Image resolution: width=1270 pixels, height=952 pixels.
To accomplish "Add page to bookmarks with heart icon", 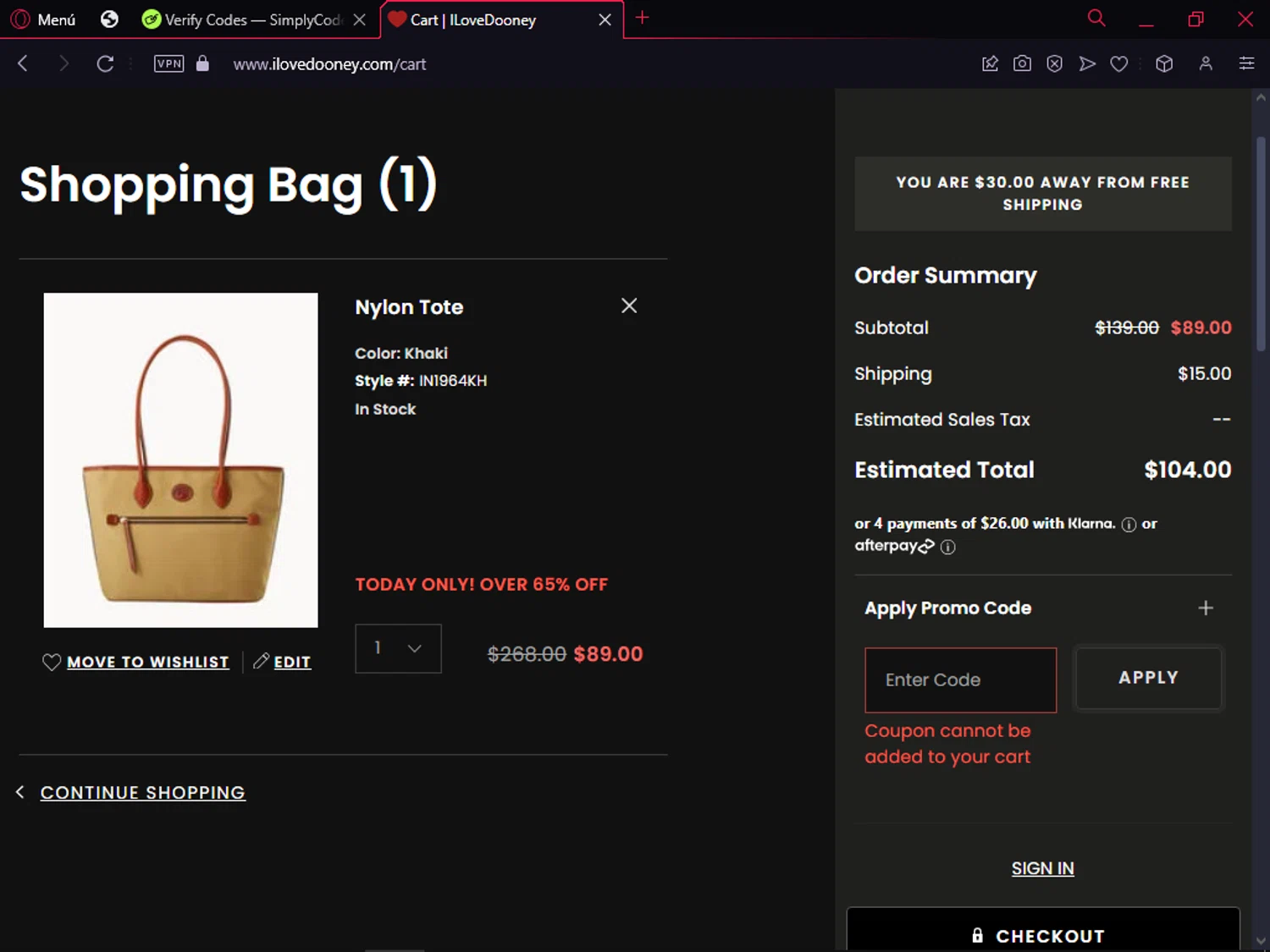I will click(1119, 63).
